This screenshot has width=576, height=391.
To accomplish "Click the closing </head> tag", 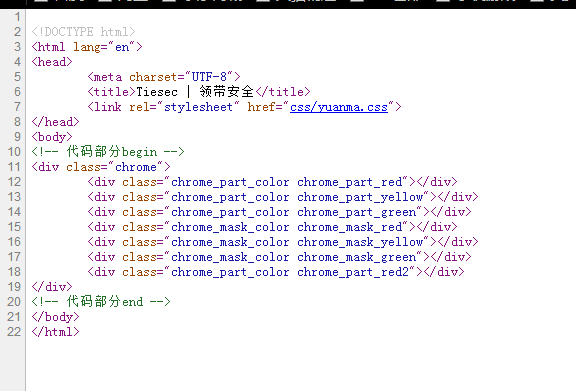I will [55, 122].
